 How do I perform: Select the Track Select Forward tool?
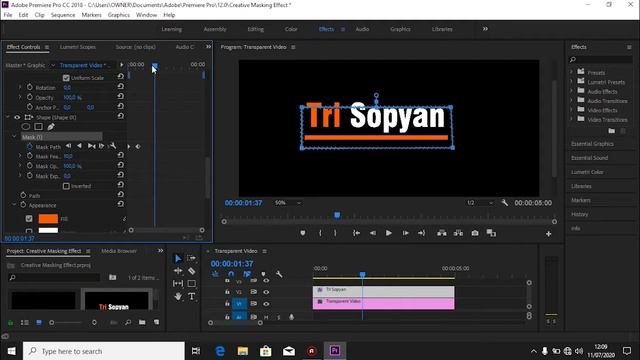(x=191, y=258)
